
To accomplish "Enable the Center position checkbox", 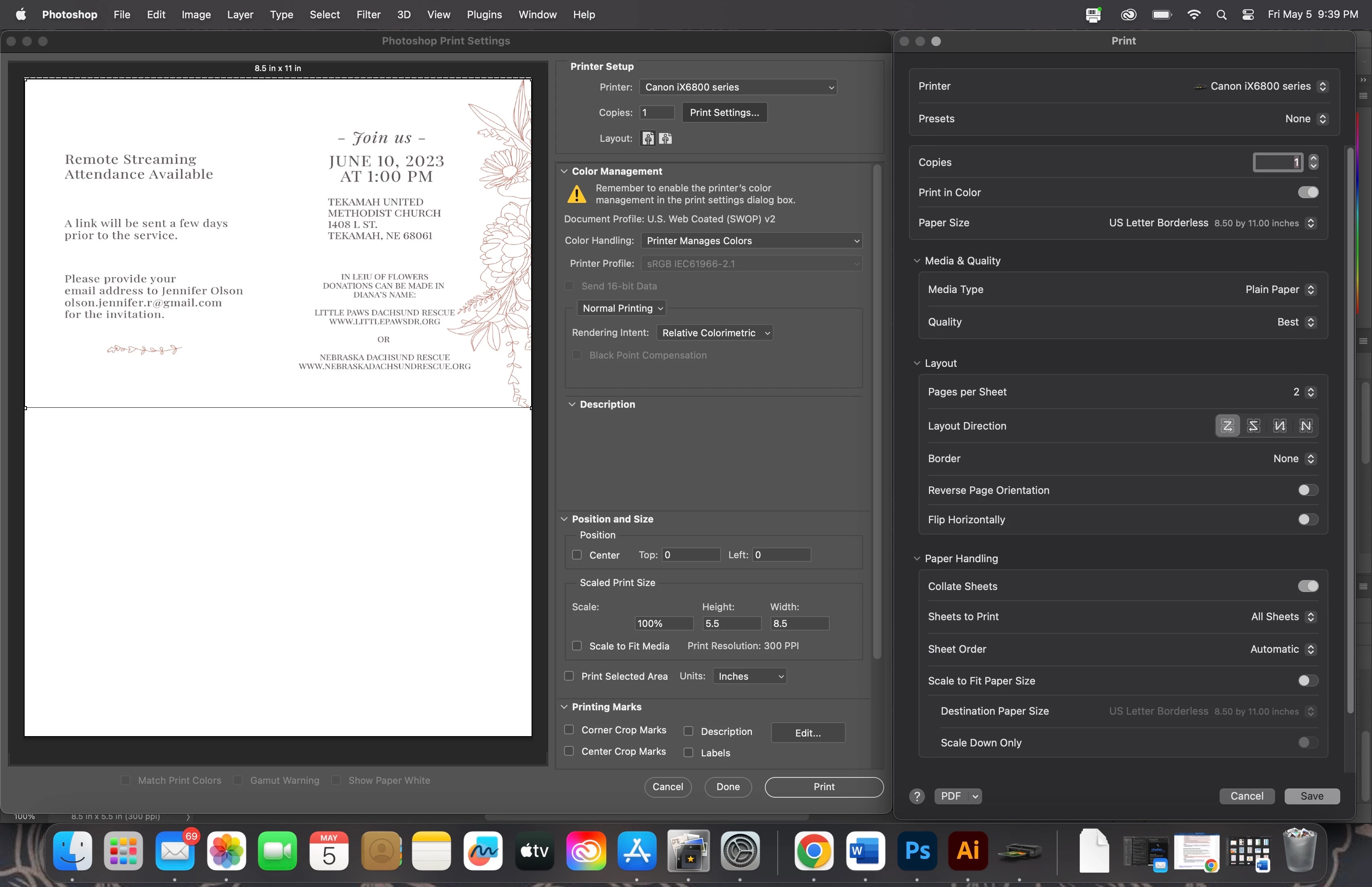I will click(577, 555).
